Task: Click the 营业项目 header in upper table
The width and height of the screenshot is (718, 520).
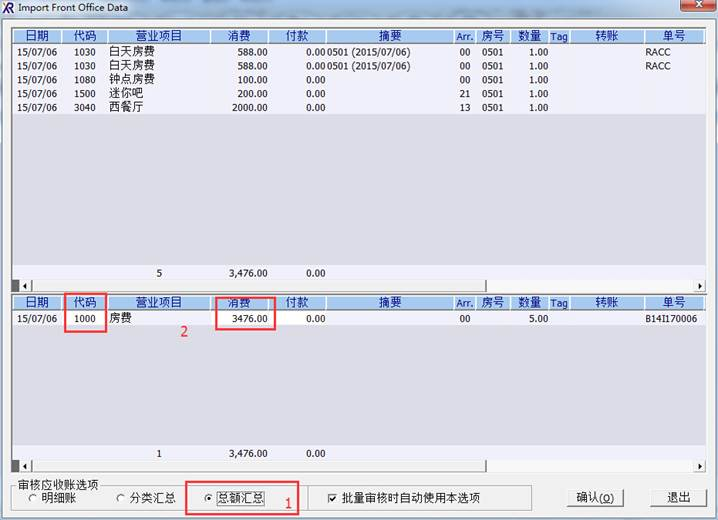Action: tap(159, 36)
